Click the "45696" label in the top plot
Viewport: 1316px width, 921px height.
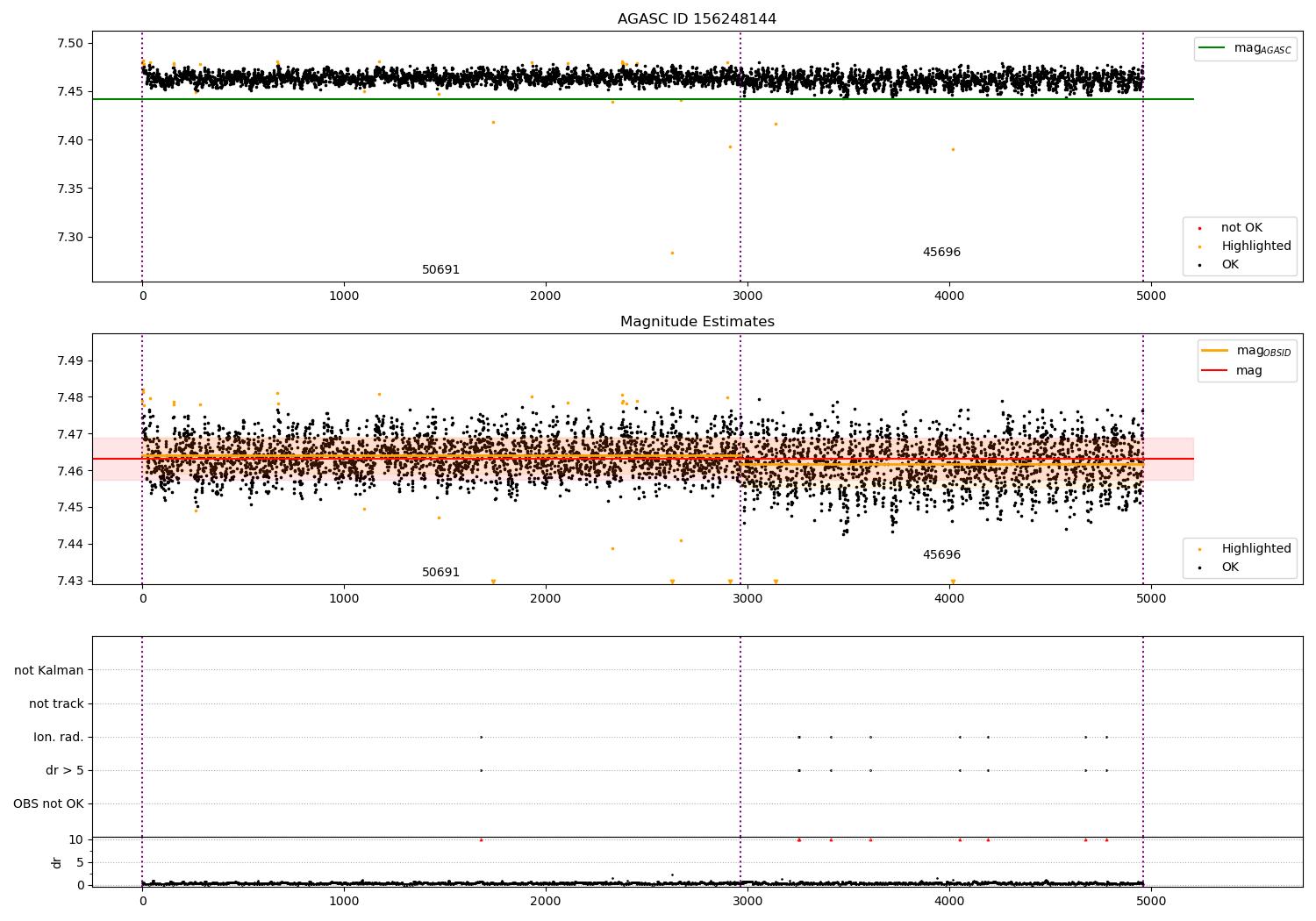point(941,253)
